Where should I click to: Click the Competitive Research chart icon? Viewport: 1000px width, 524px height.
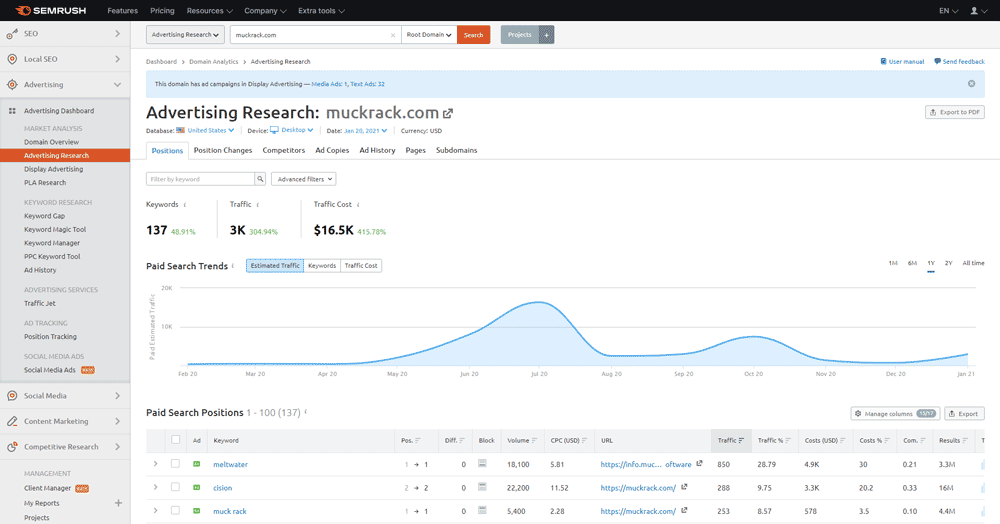[12, 447]
